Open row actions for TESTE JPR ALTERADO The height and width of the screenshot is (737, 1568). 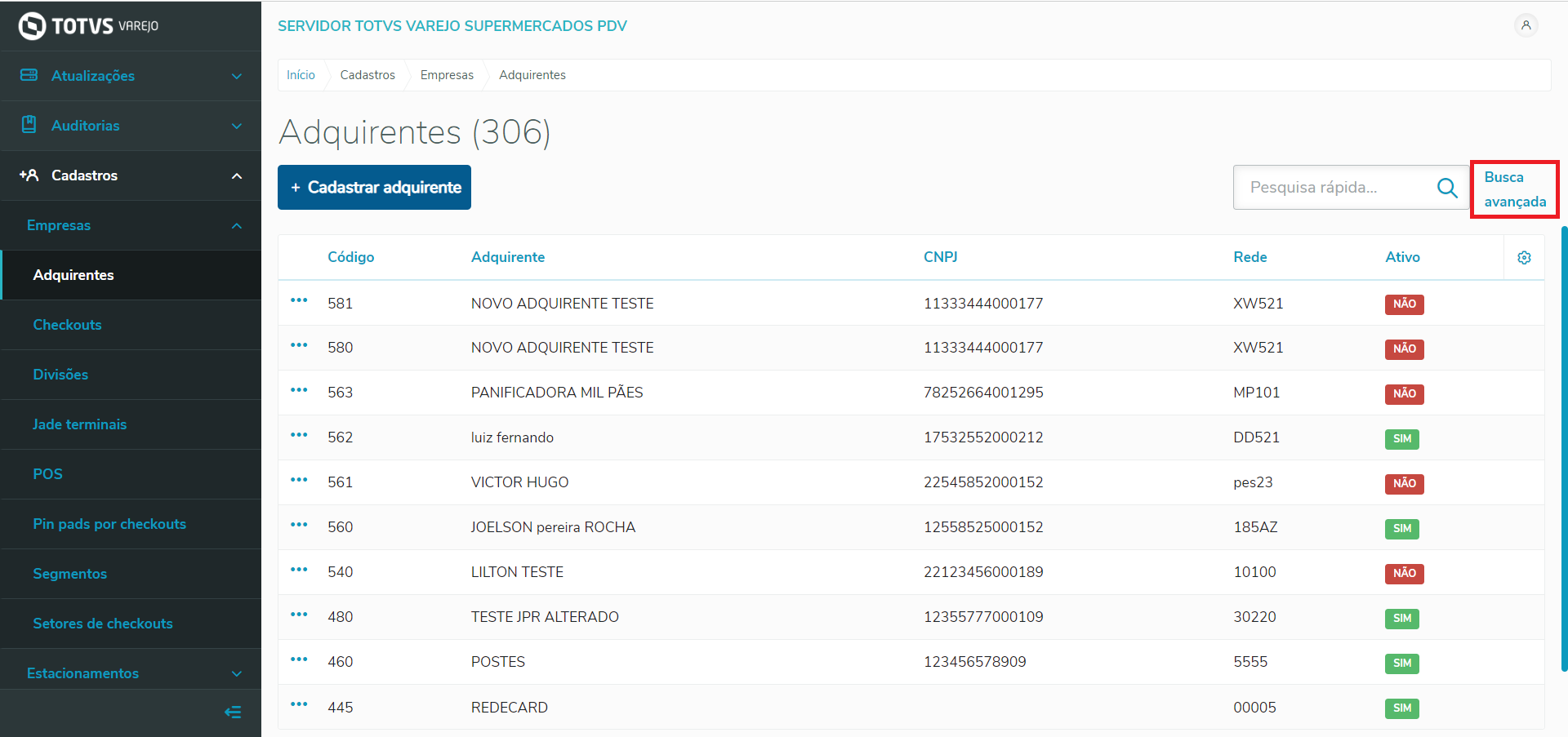[299, 615]
